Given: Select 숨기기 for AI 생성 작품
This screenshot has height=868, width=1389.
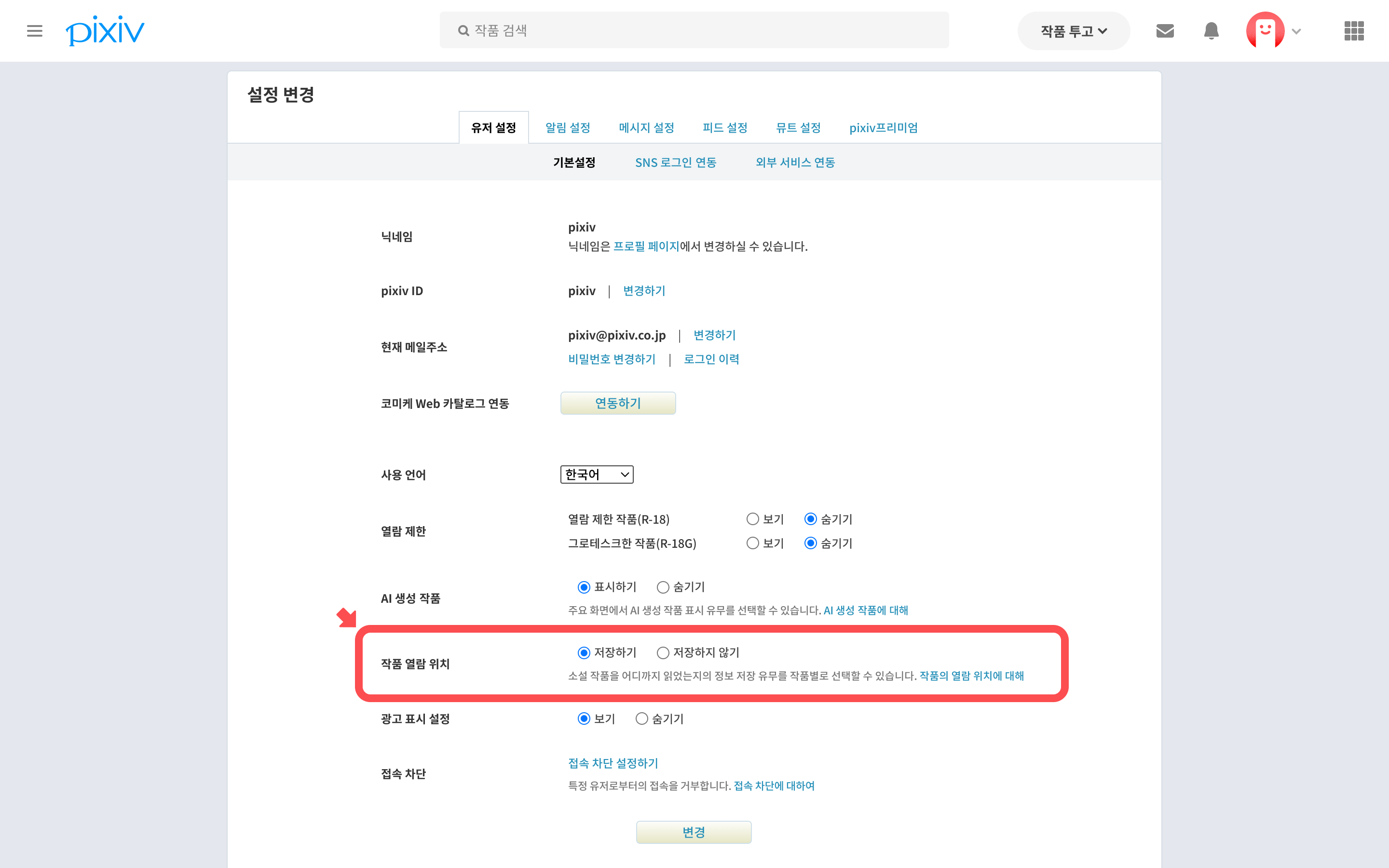Looking at the screenshot, I should (663, 587).
